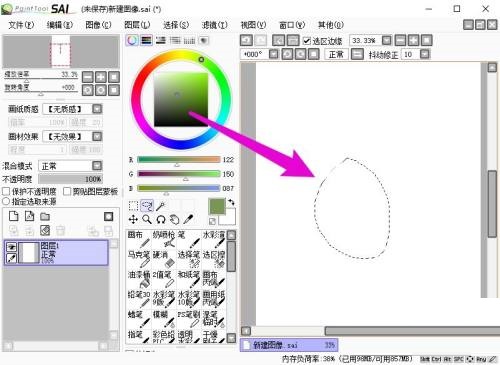
Task: Open the 混合模式 dropdown
Action: [97, 166]
